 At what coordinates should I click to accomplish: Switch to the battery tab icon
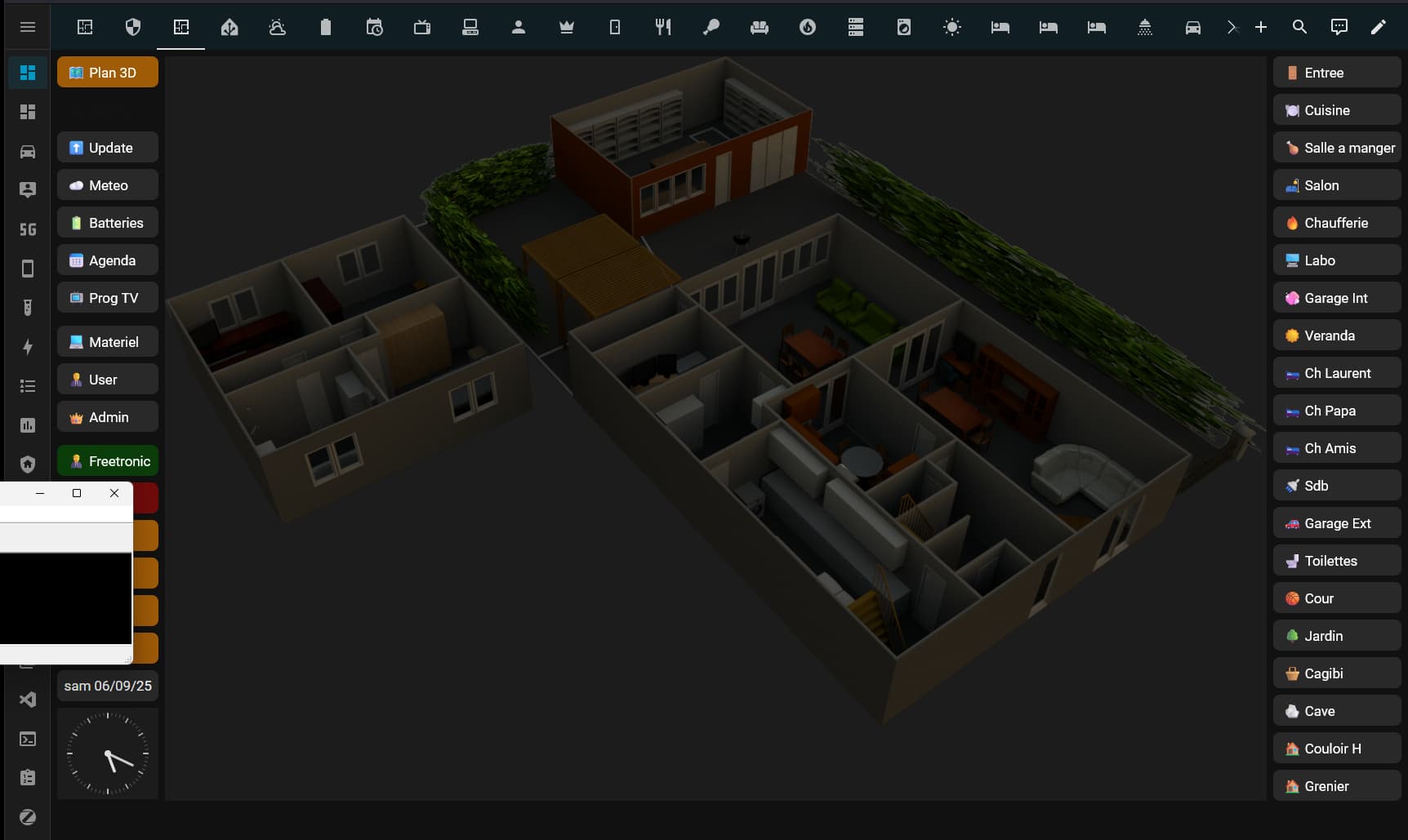pos(326,27)
